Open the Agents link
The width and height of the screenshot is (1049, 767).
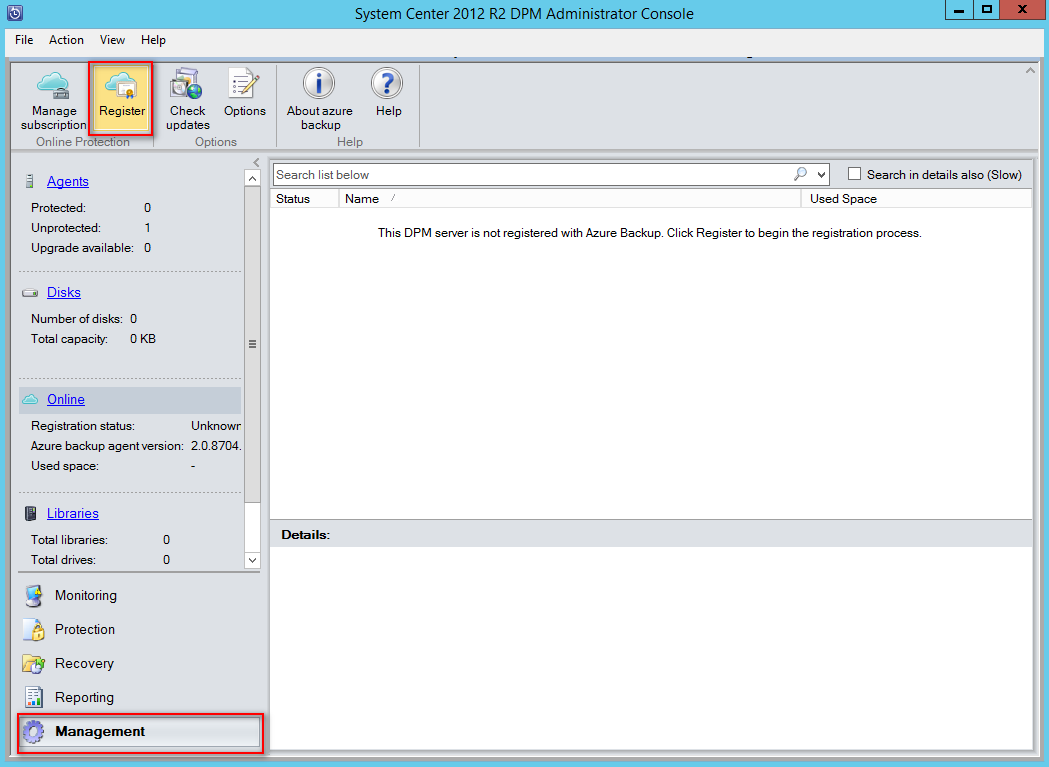[x=68, y=181]
